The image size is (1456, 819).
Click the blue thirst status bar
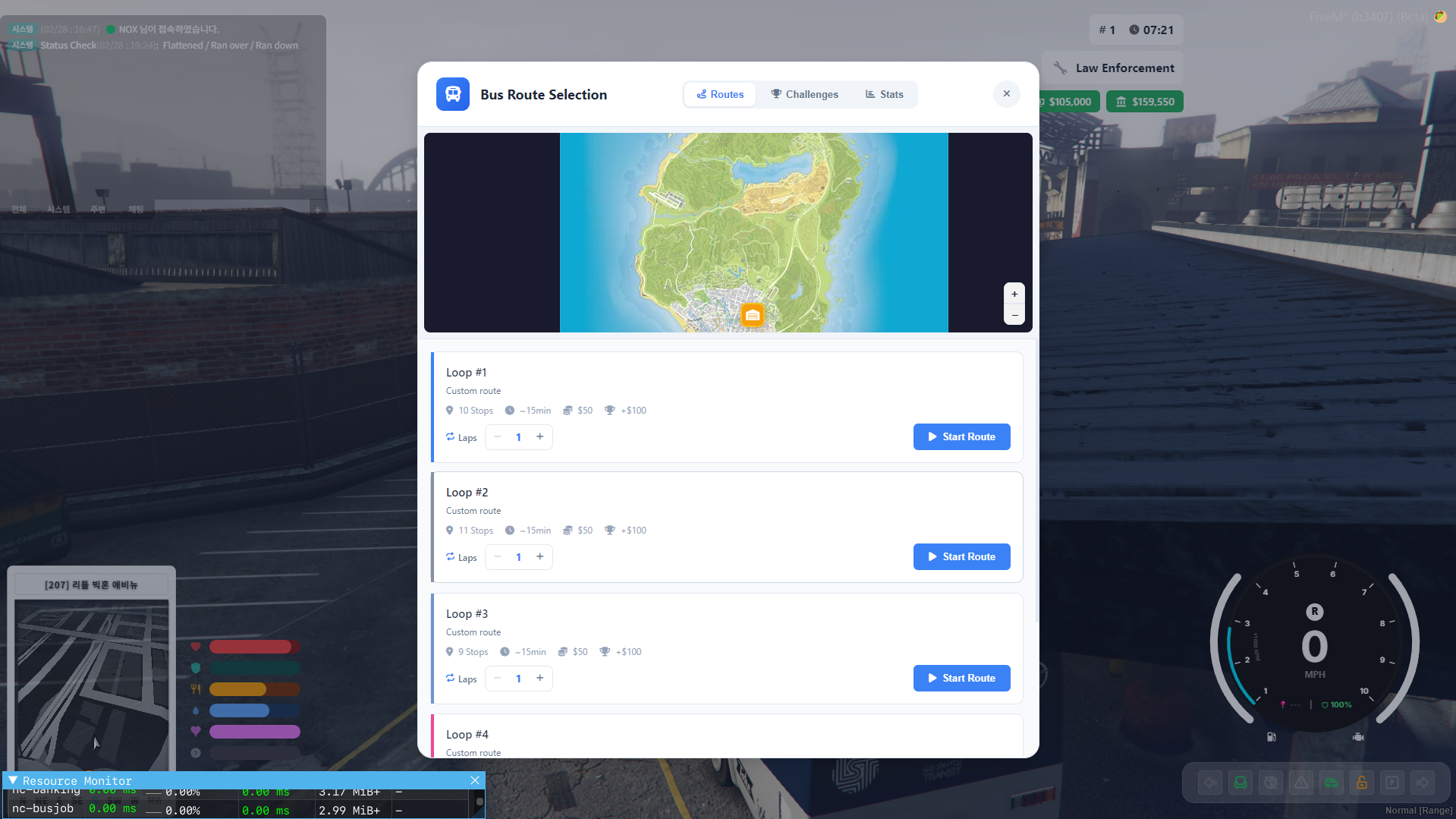(x=255, y=710)
